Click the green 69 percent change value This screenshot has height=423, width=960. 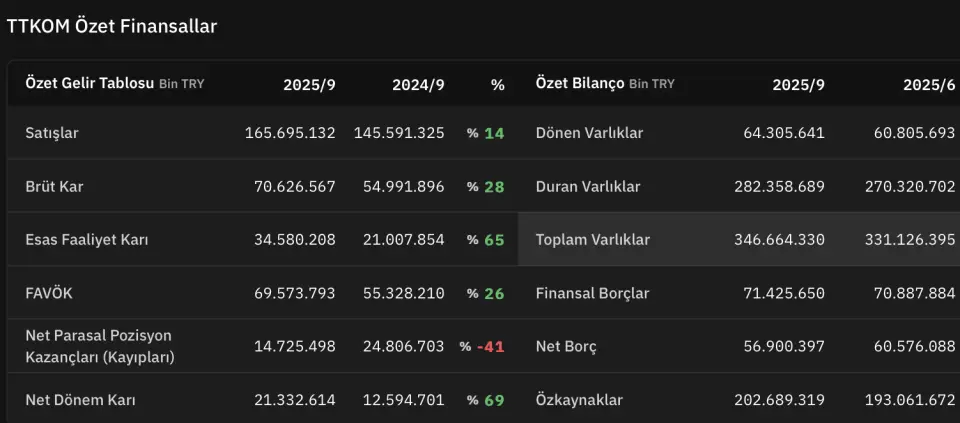point(494,400)
